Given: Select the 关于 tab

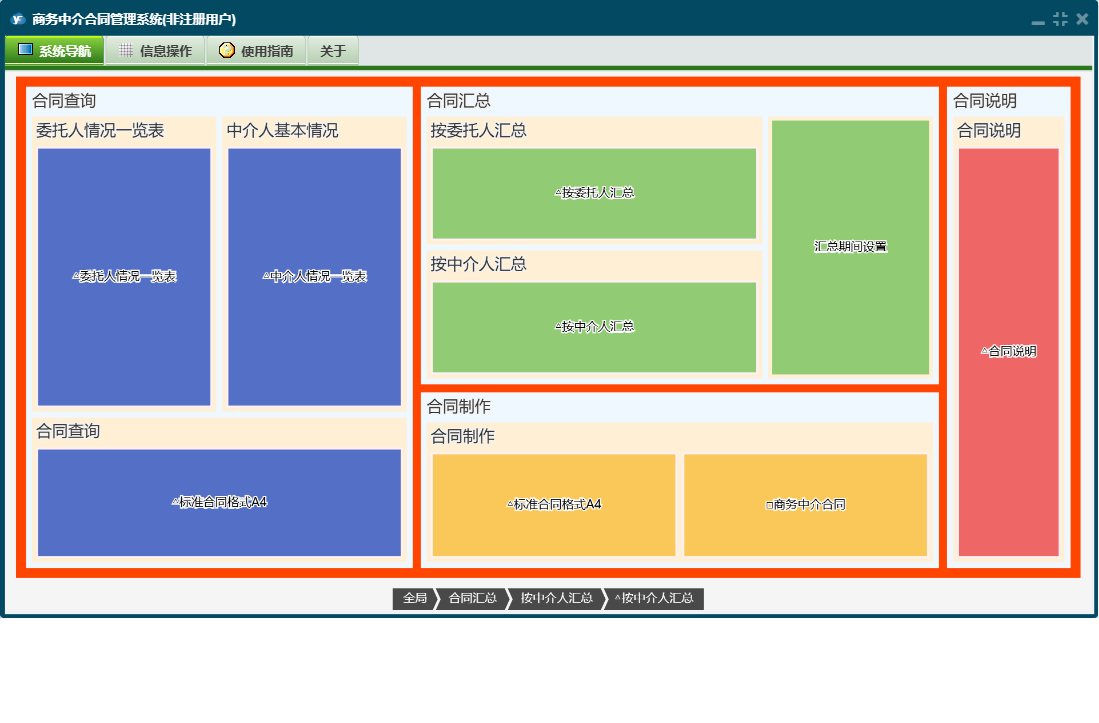Looking at the screenshot, I should (x=333, y=51).
